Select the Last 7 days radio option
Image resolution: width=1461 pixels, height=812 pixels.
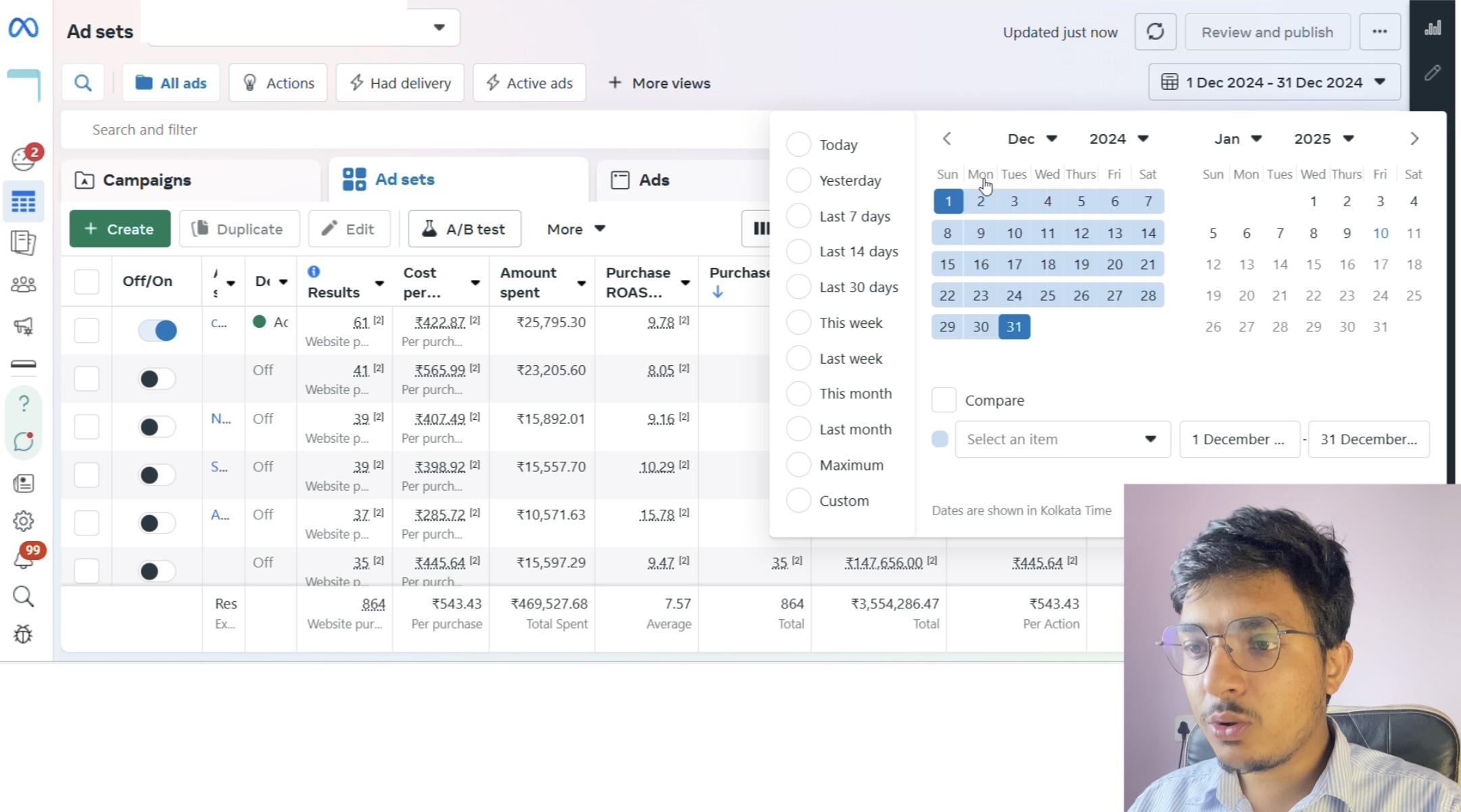coord(799,216)
